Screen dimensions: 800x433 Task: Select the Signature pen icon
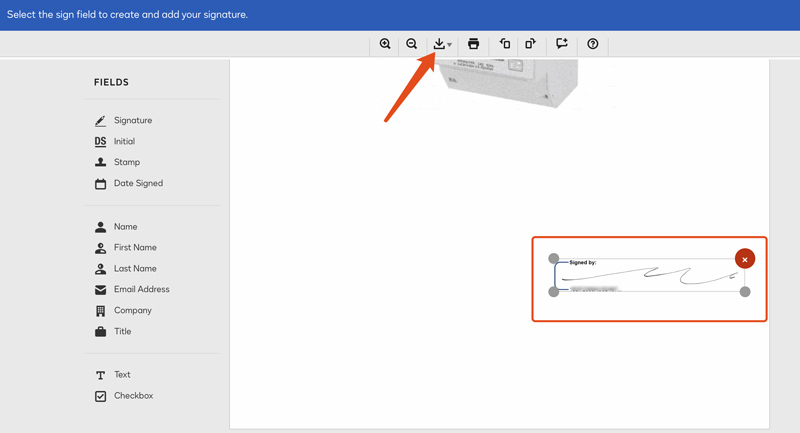point(101,121)
